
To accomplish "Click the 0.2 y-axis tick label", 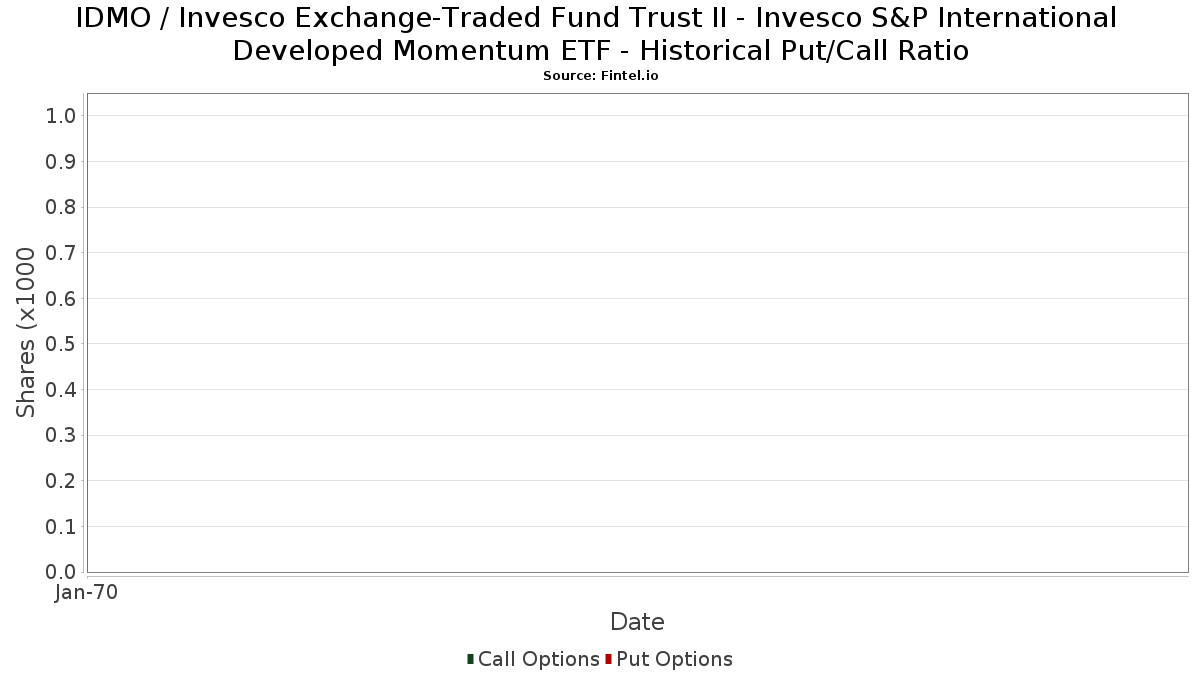I will click(x=61, y=481).
